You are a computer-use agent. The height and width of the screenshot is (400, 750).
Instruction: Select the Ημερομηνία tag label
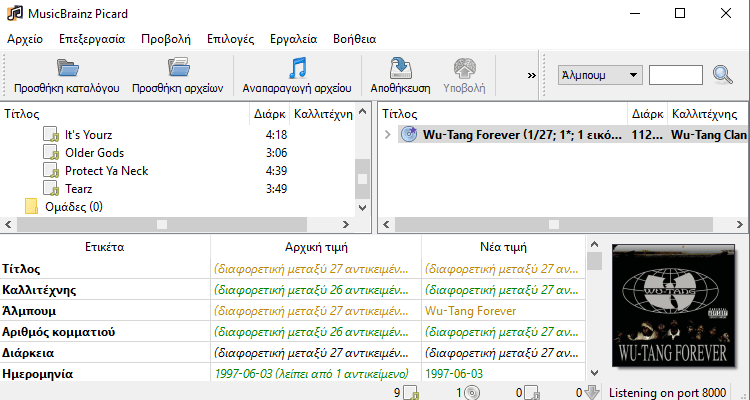pos(37,374)
